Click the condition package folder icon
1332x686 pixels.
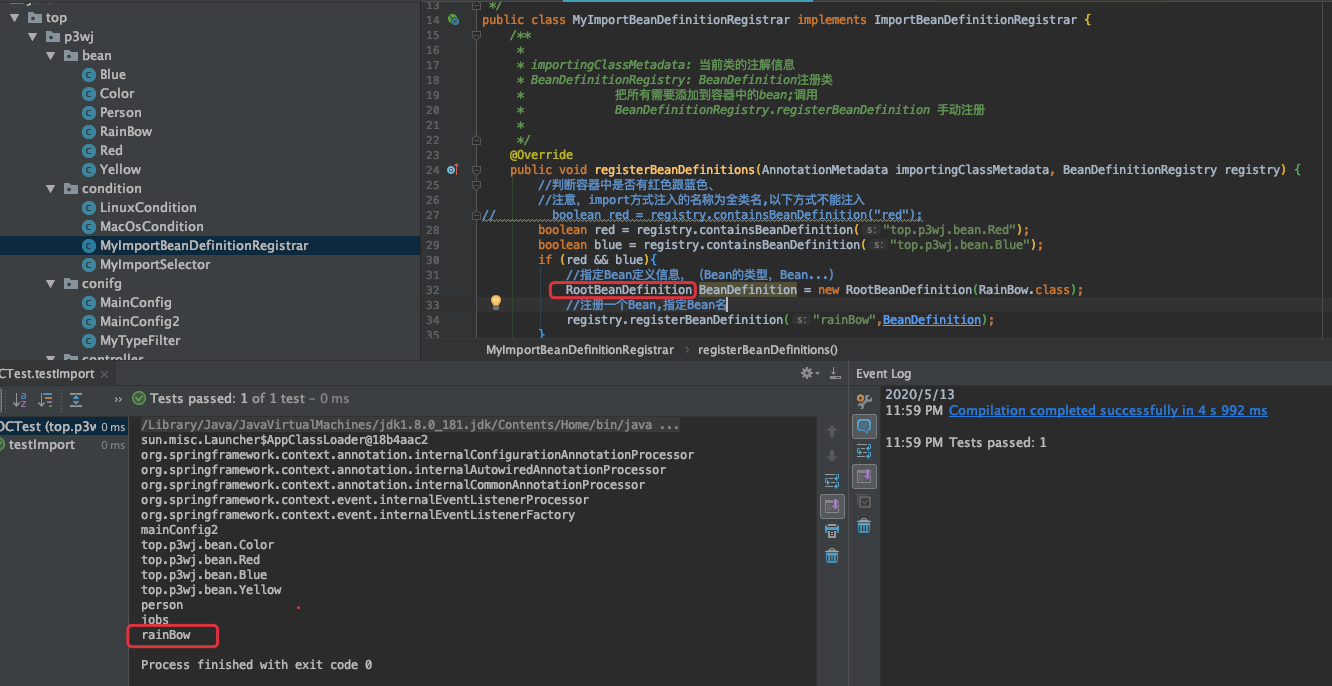click(71, 188)
